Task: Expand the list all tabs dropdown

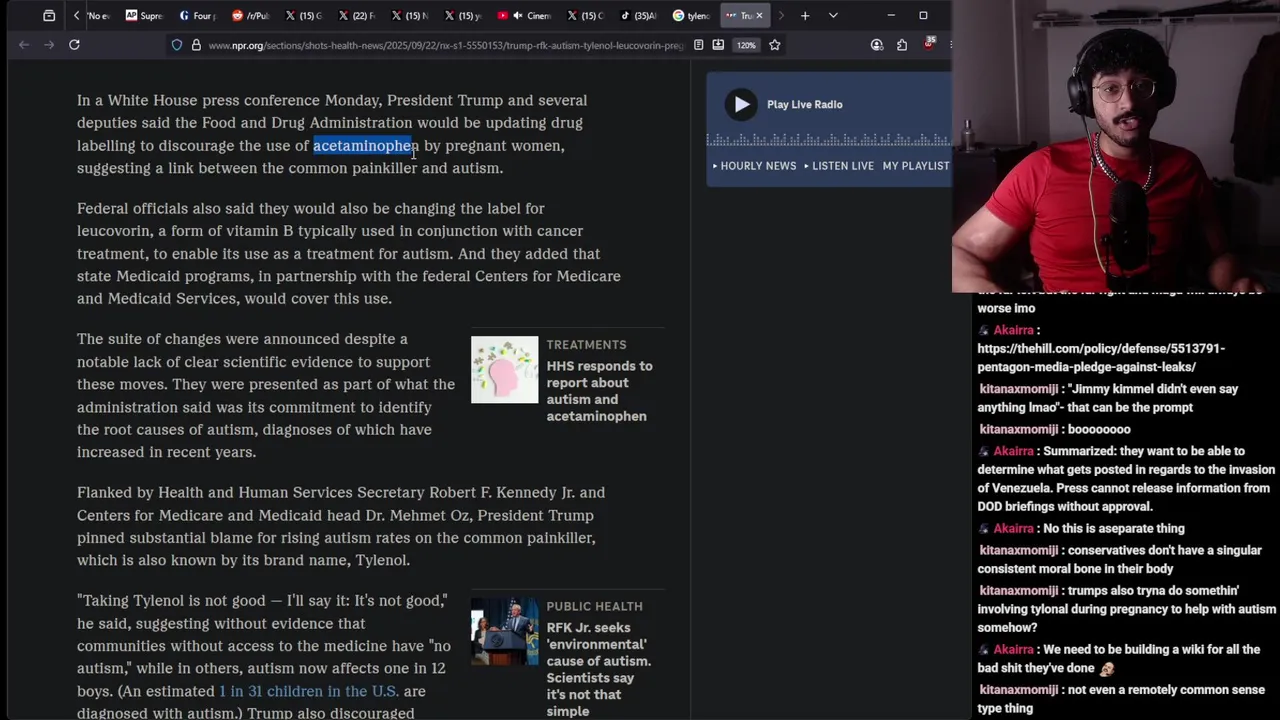Action: (x=833, y=15)
